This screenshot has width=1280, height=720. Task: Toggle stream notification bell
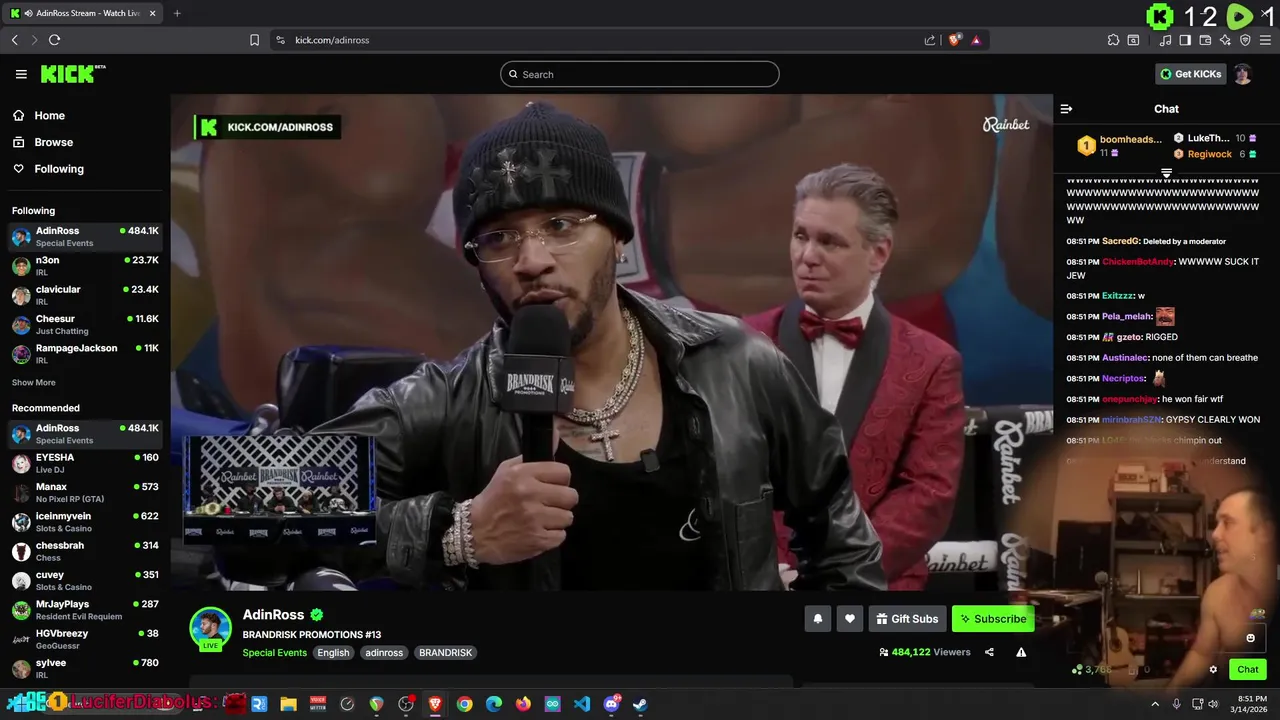817,619
